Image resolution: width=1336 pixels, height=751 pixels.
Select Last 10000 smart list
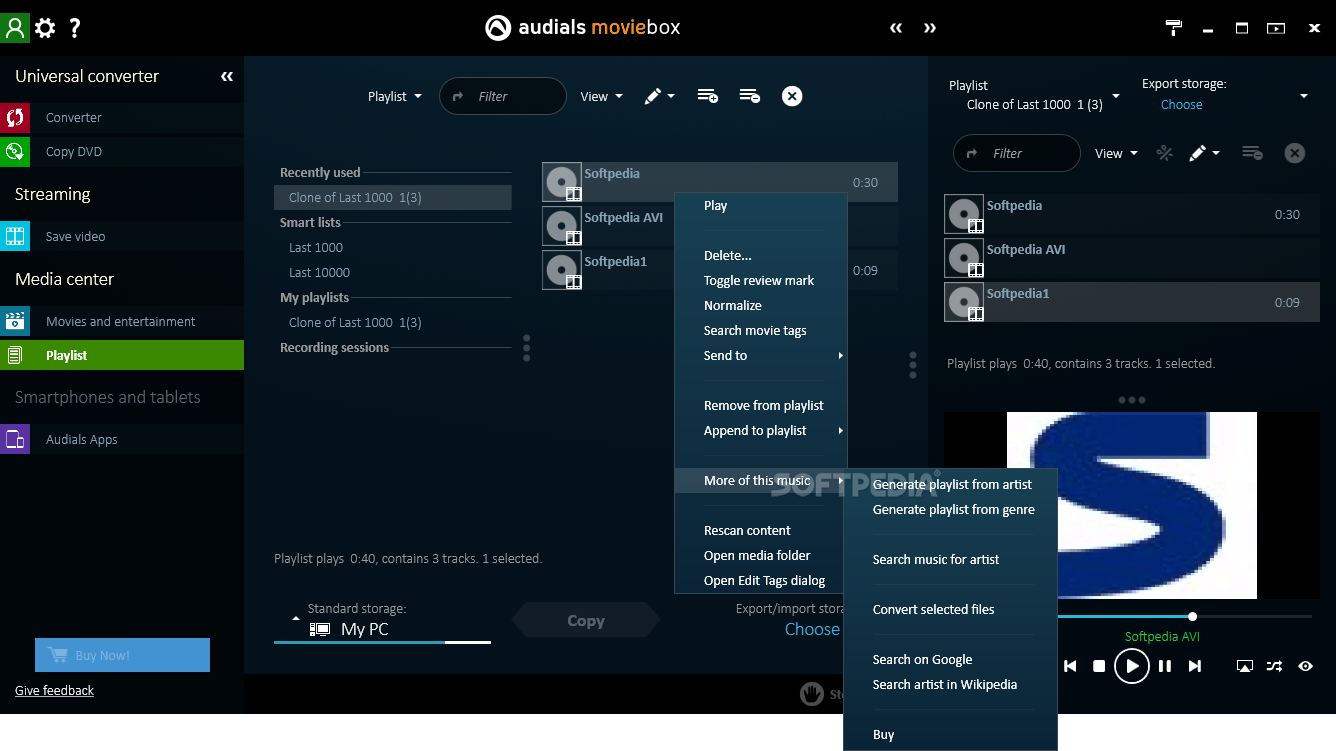[319, 273]
